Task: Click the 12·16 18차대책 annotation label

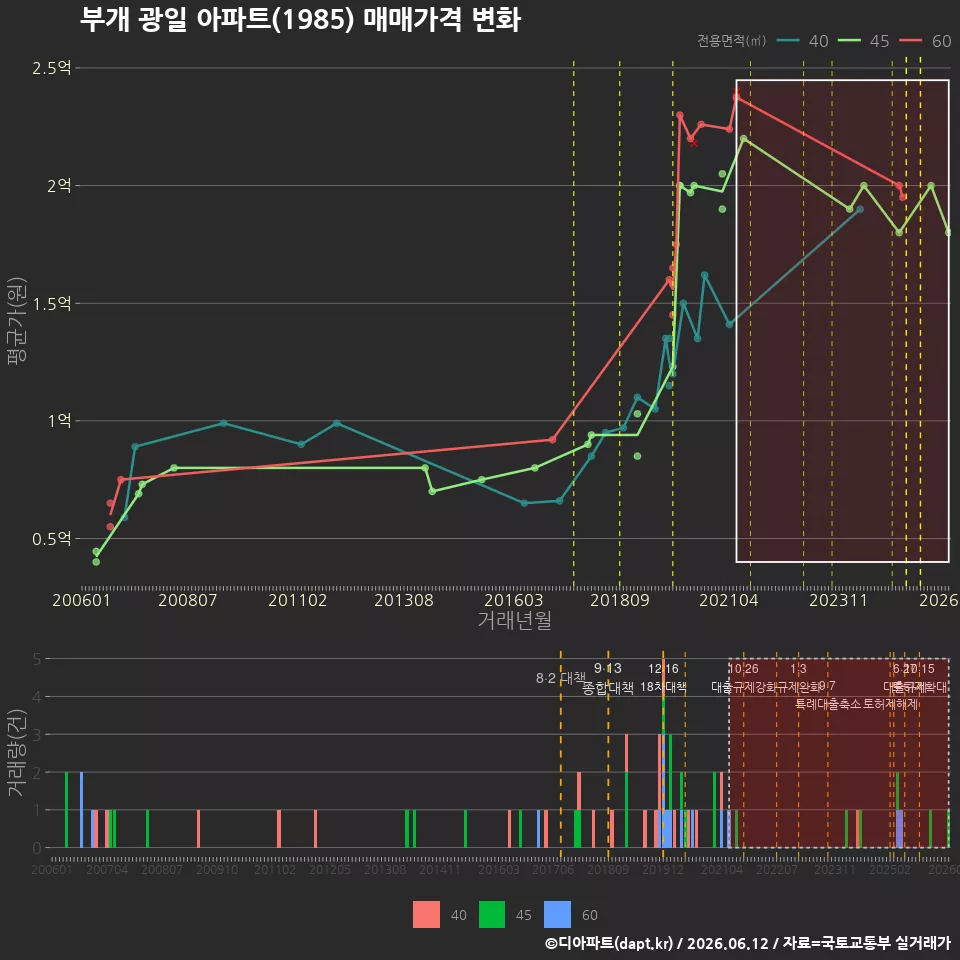Action: (663, 678)
